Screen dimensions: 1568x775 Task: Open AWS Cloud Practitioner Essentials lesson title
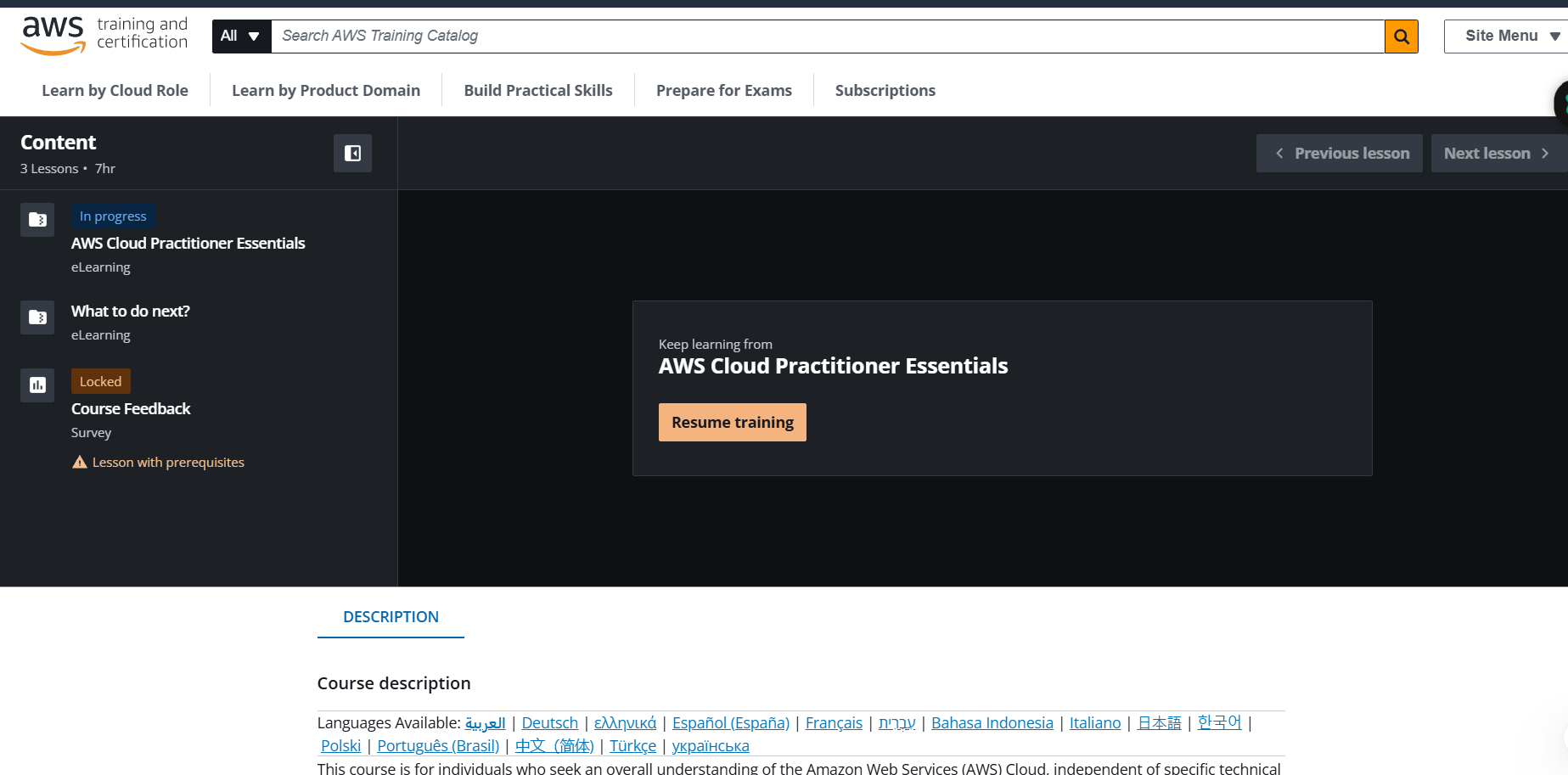click(x=188, y=243)
